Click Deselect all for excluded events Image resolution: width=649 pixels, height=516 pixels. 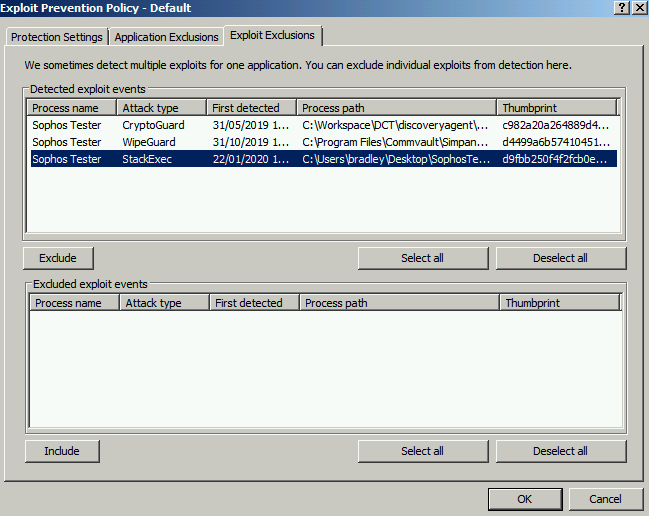pos(560,451)
